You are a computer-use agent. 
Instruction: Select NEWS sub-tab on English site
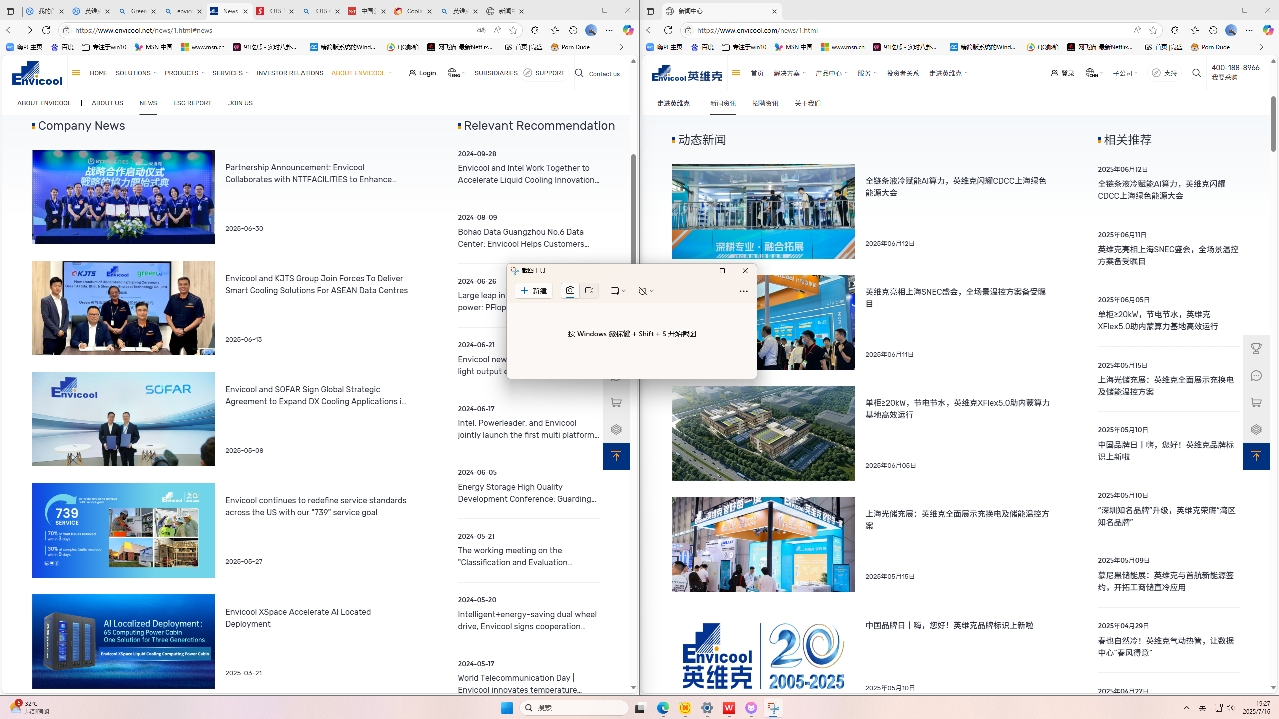[148, 103]
